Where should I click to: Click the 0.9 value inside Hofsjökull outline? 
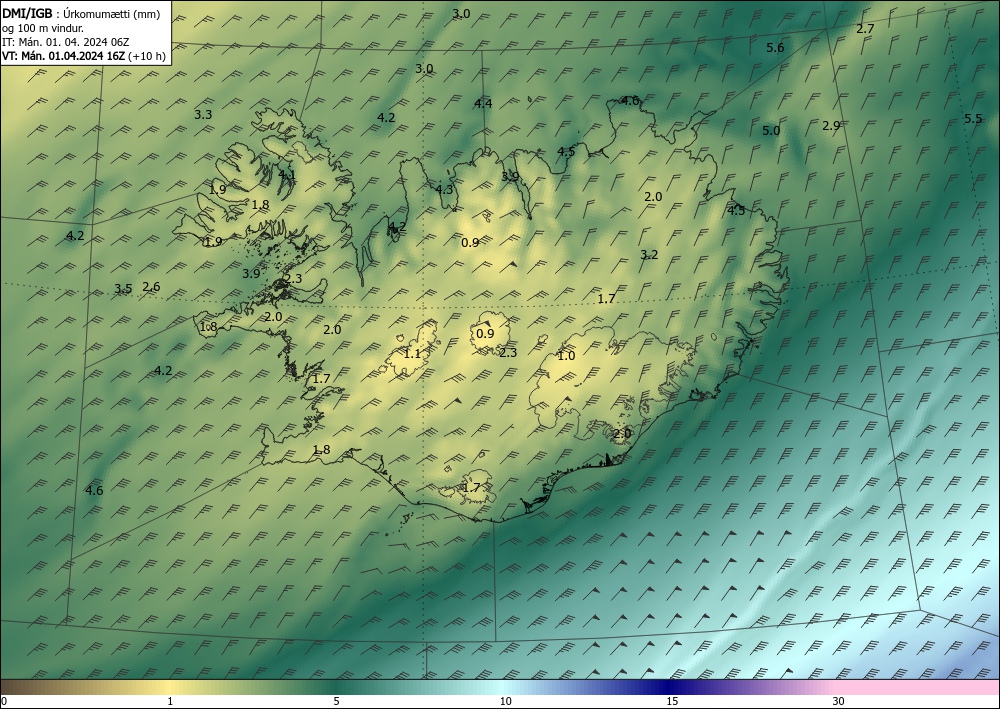pos(485,333)
